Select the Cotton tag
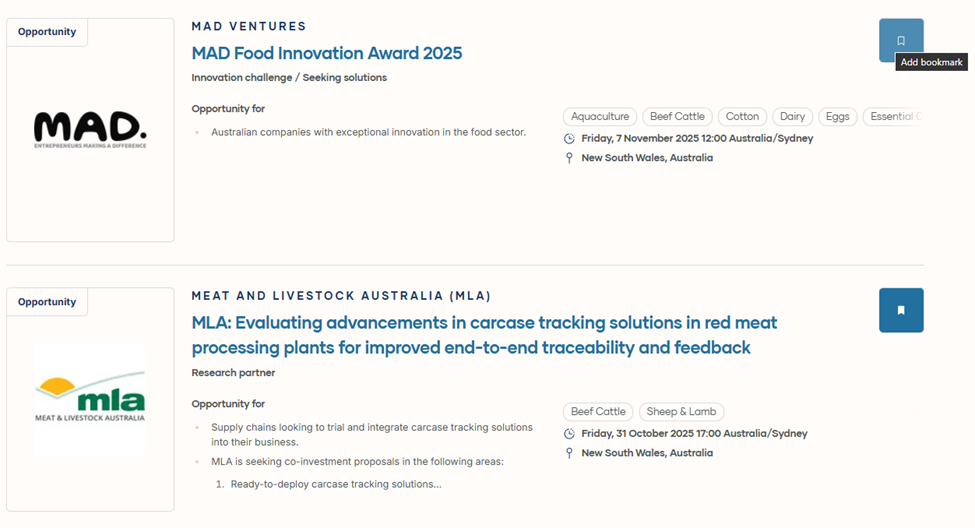 (x=743, y=117)
